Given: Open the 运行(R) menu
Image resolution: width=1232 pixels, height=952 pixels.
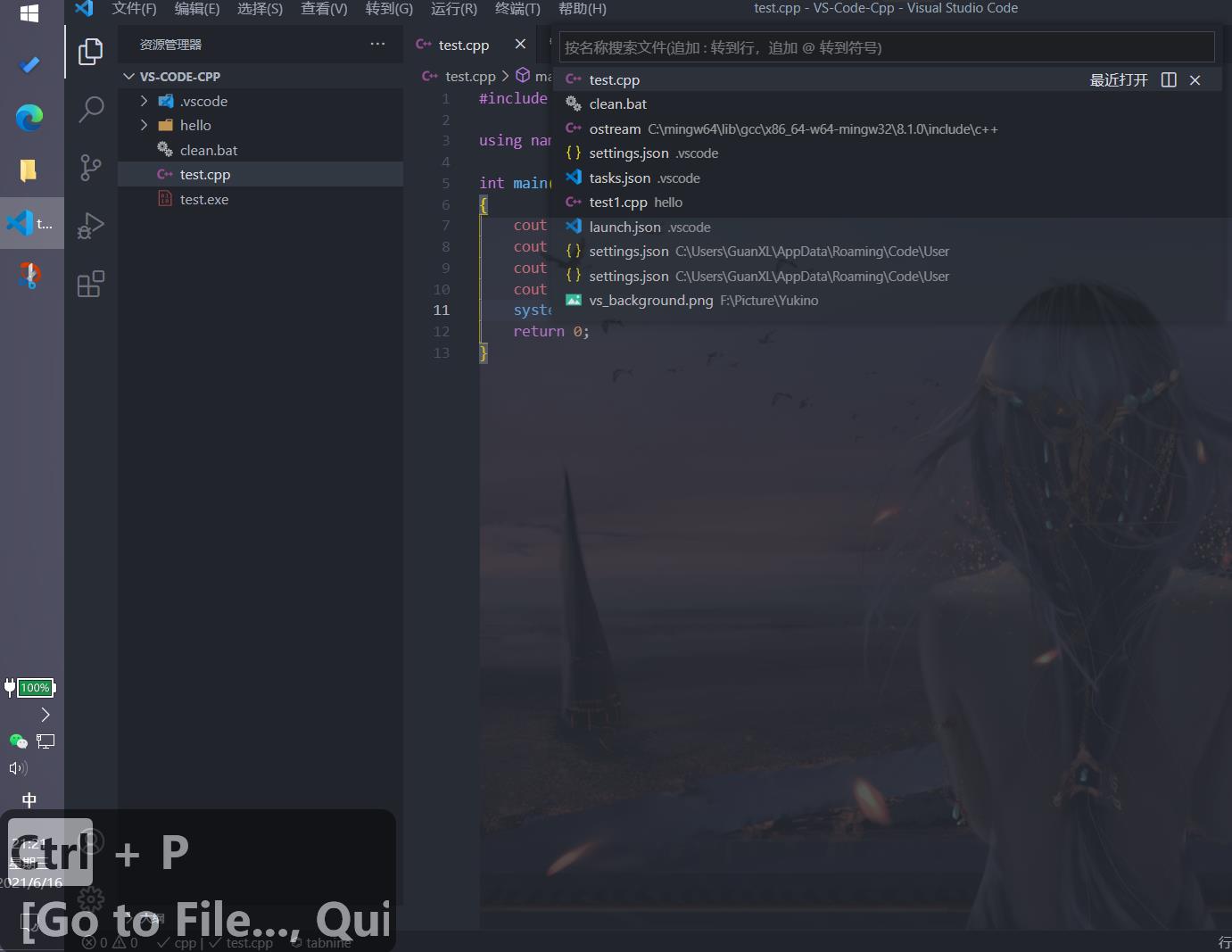Looking at the screenshot, I should (x=454, y=9).
